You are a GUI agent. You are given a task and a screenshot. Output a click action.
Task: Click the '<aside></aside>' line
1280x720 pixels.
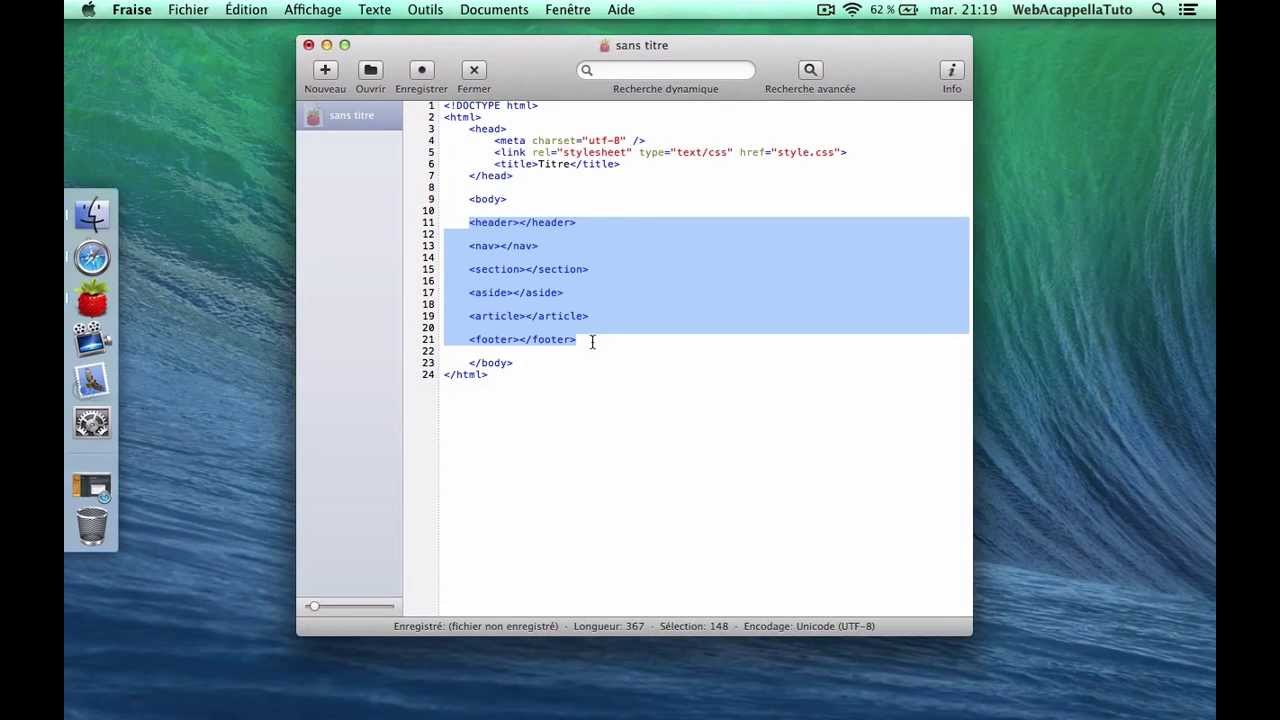(x=516, y=293)
